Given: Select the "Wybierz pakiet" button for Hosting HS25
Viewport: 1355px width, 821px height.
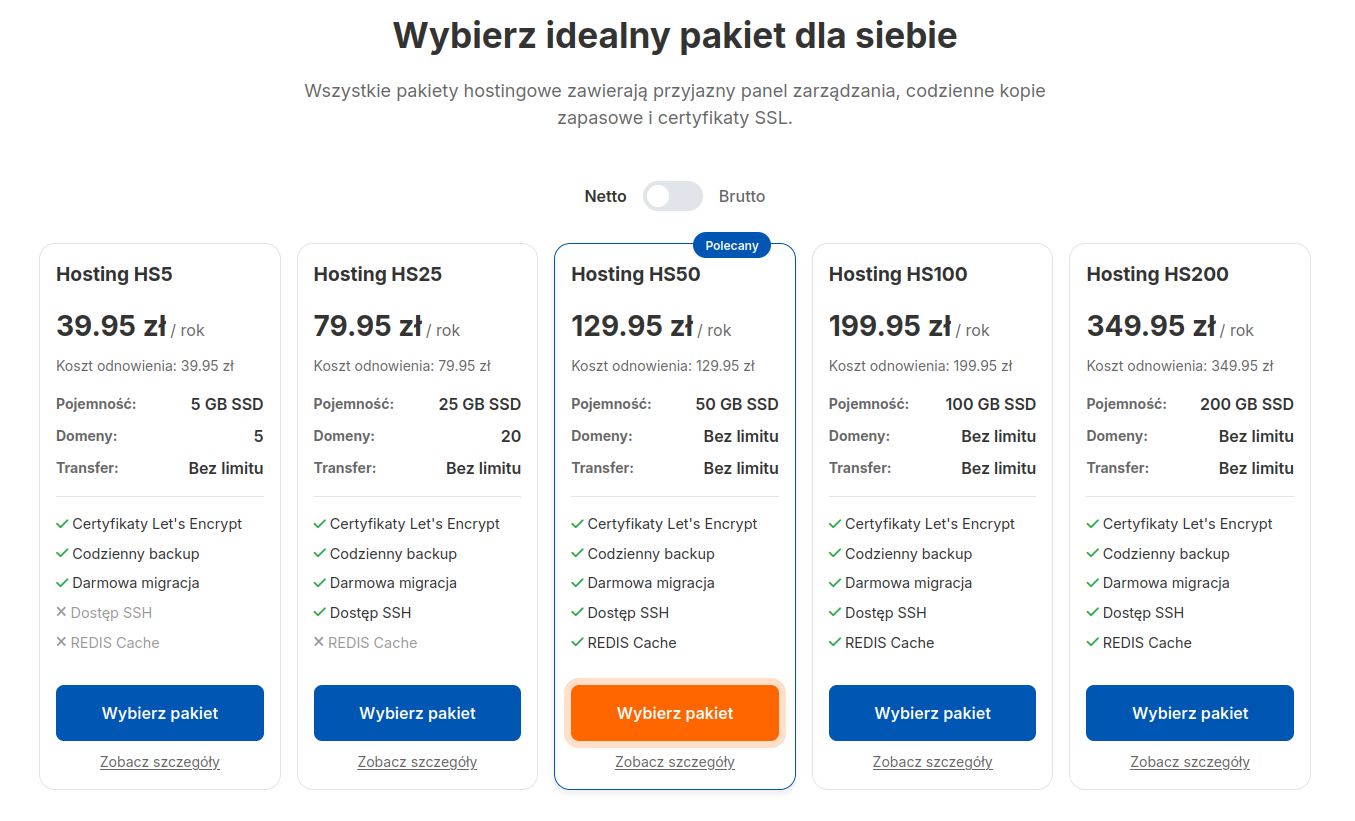Looking at the screenshot, I should point(417,712).
